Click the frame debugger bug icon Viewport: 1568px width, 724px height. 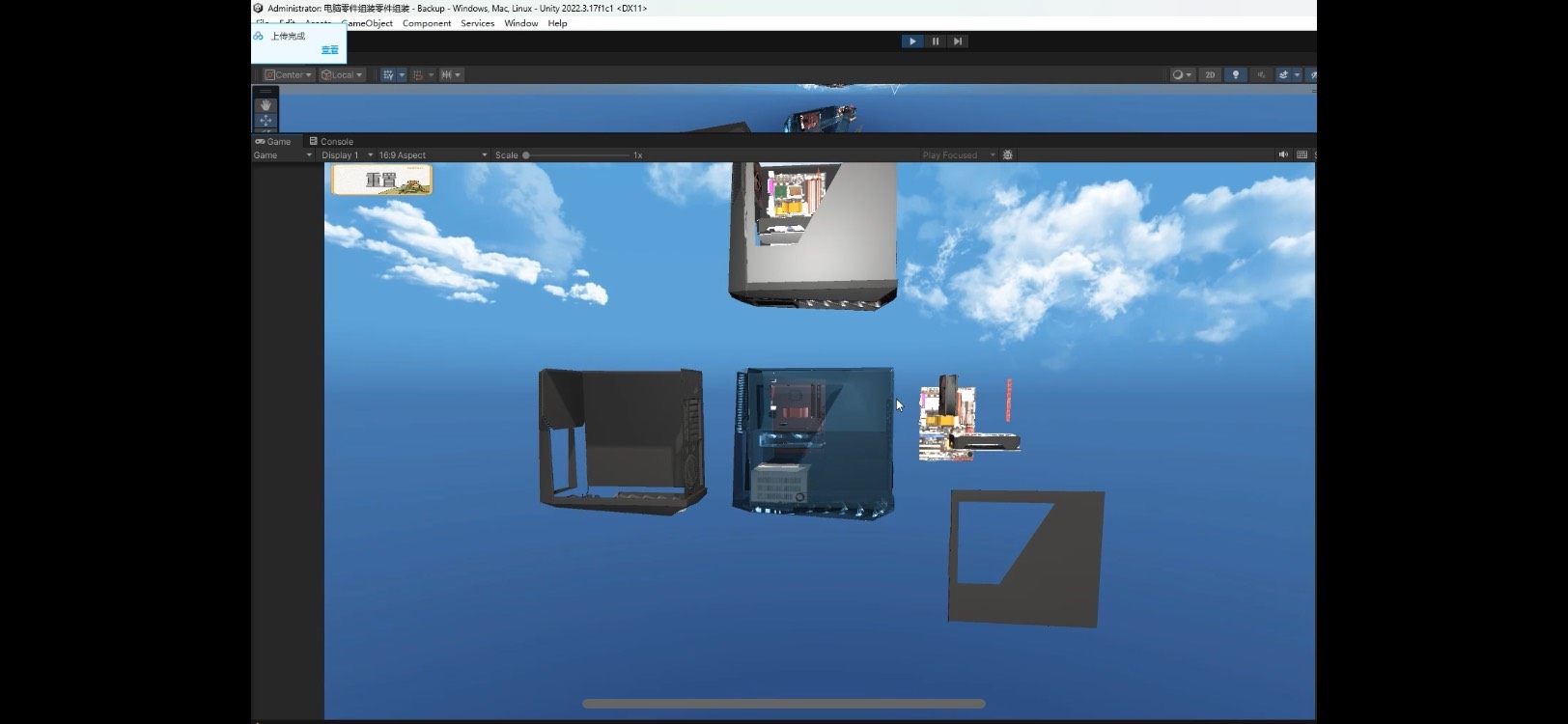pos(1008,154)
